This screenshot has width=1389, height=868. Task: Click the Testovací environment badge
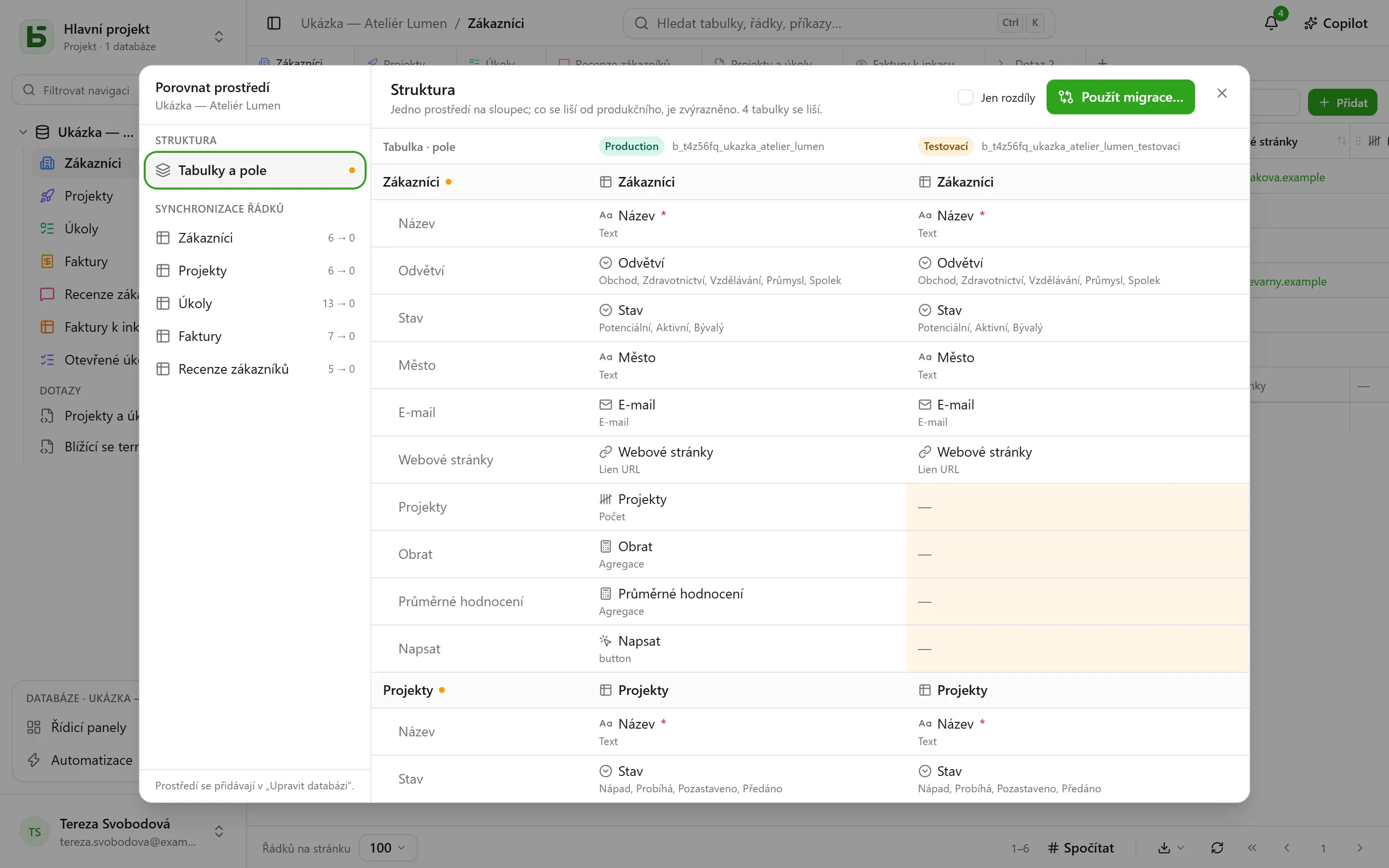(945, 147)
